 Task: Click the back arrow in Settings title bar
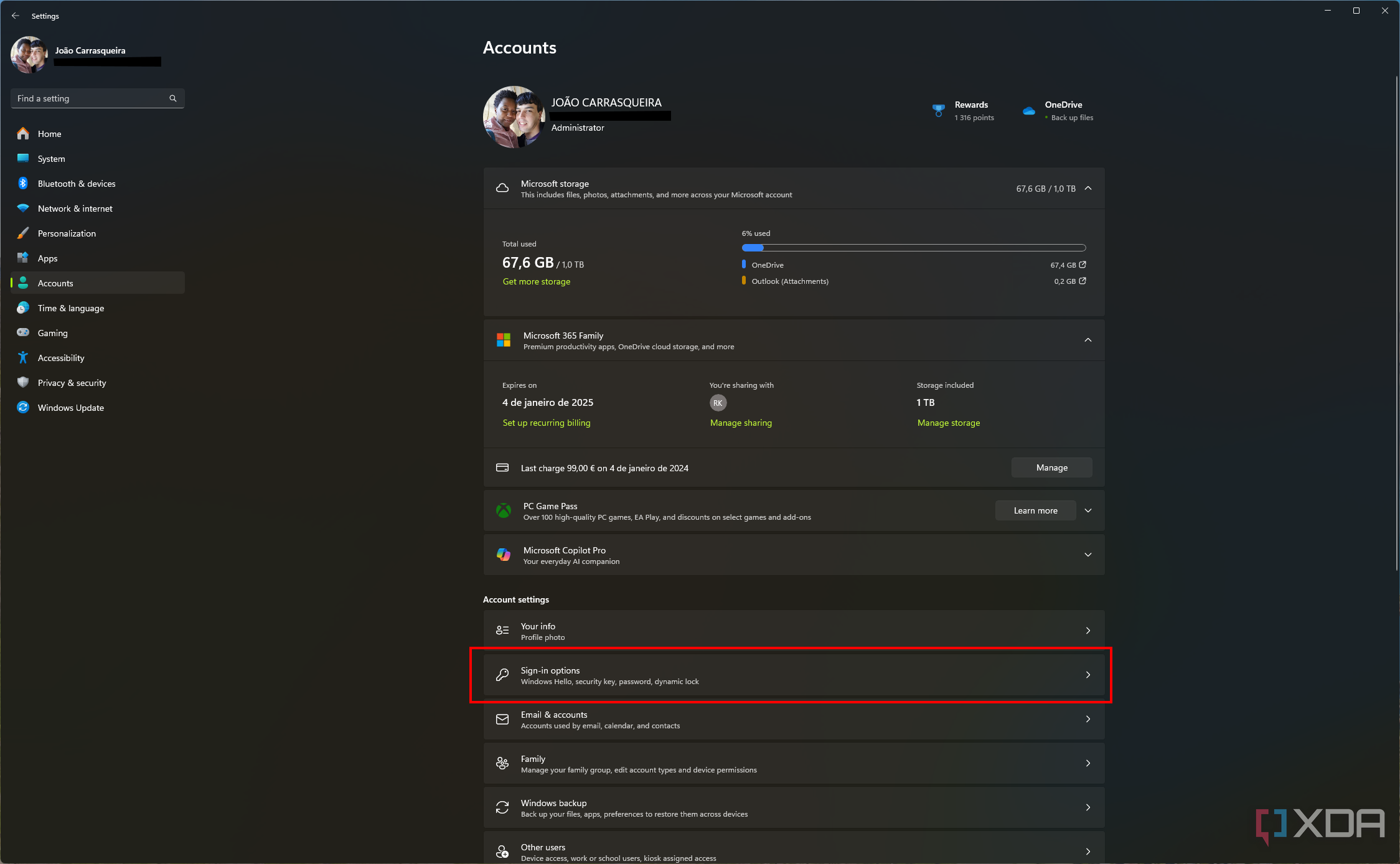coord(16,16)
